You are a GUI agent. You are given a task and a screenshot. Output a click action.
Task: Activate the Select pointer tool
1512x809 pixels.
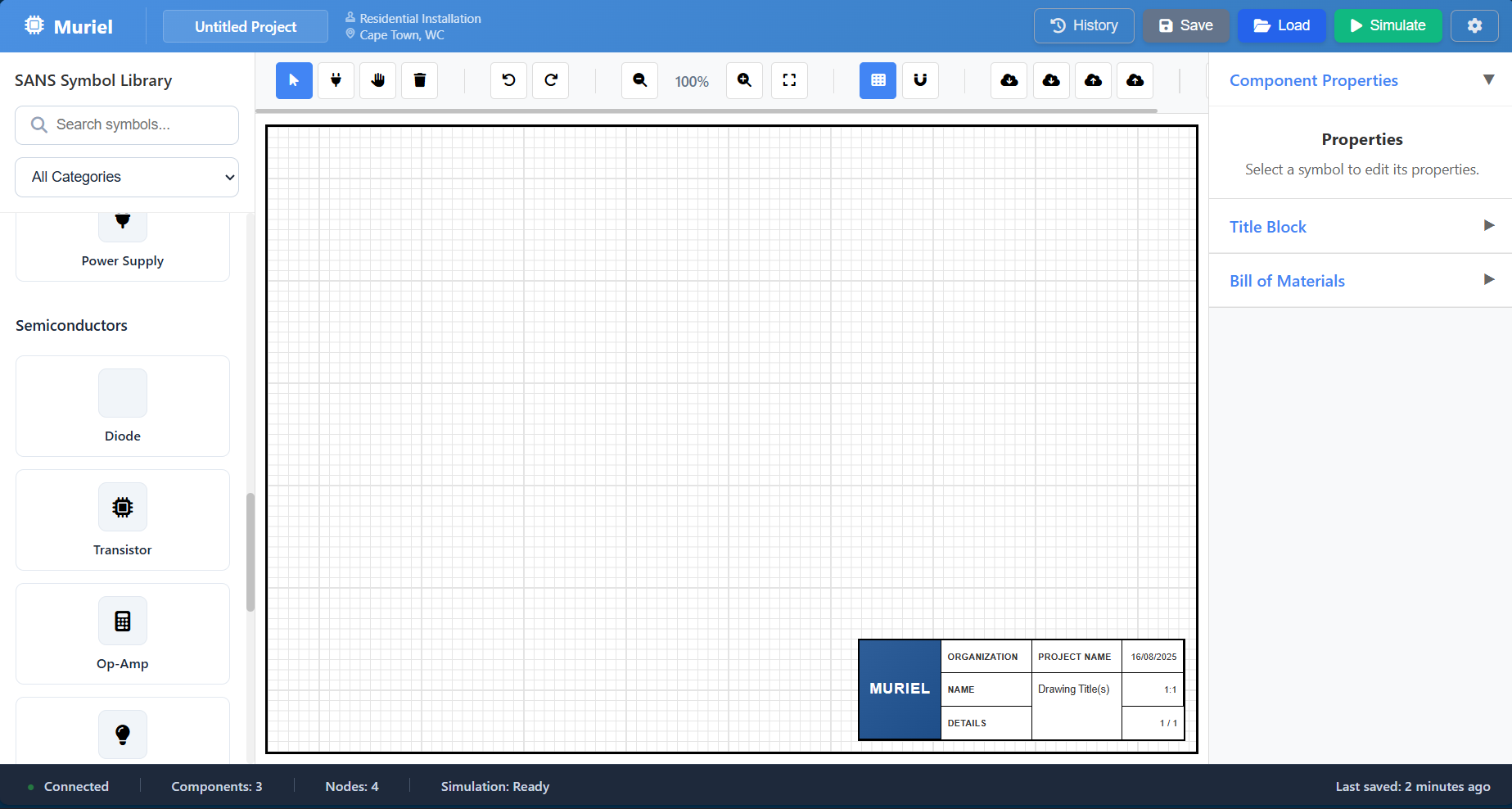pyautogui.click(x=294, y=80)
